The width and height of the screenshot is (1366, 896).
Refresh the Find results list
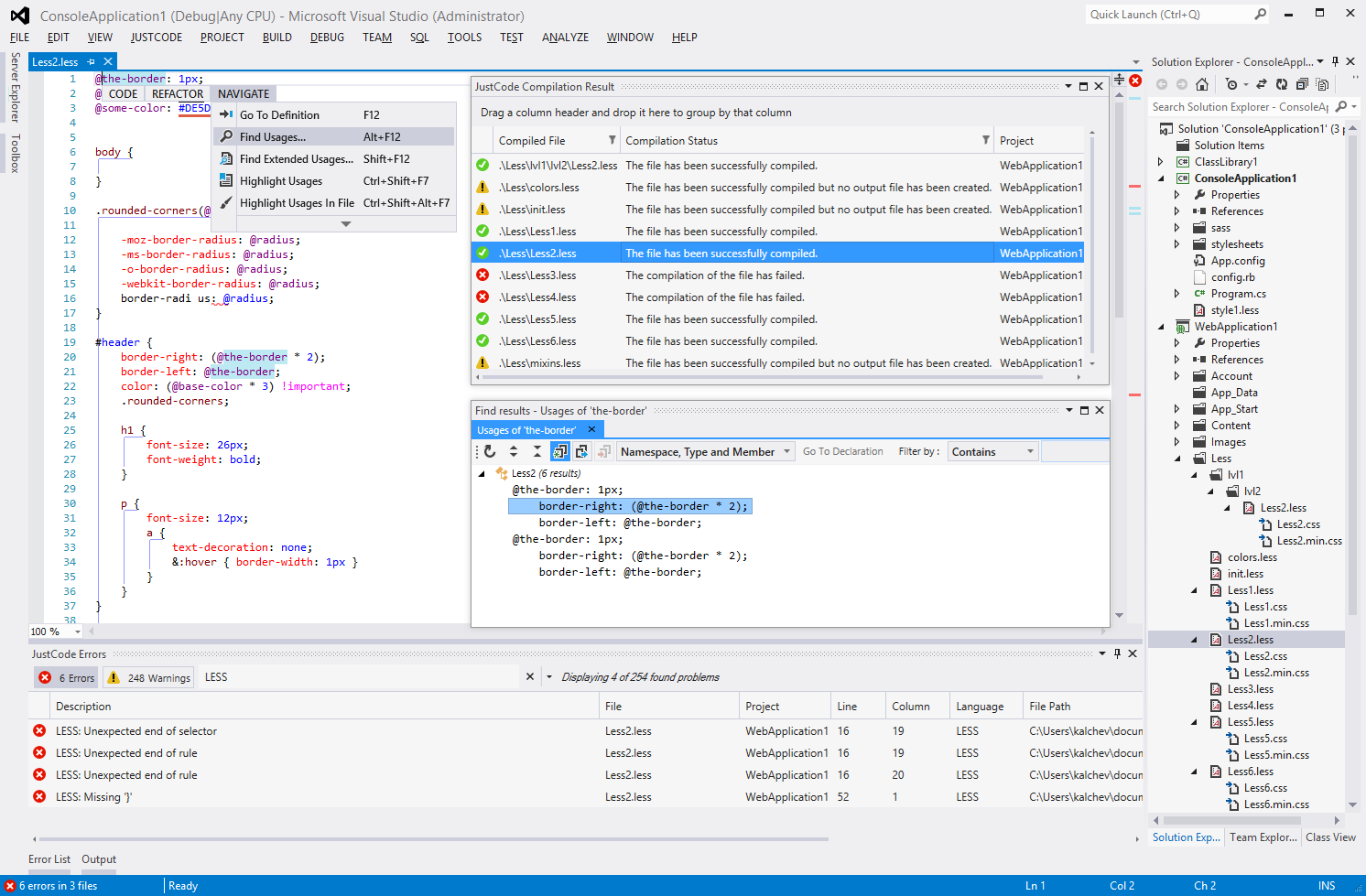(x=490, y=451)
